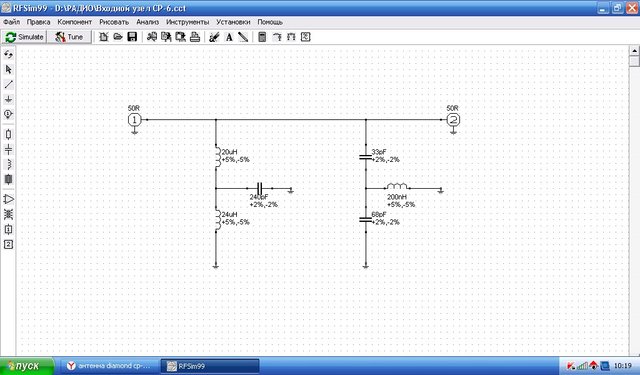This screenshot has height=375, width=640.
Task: Choose the wire drawing line tool
Action: (x=8, y=84)
